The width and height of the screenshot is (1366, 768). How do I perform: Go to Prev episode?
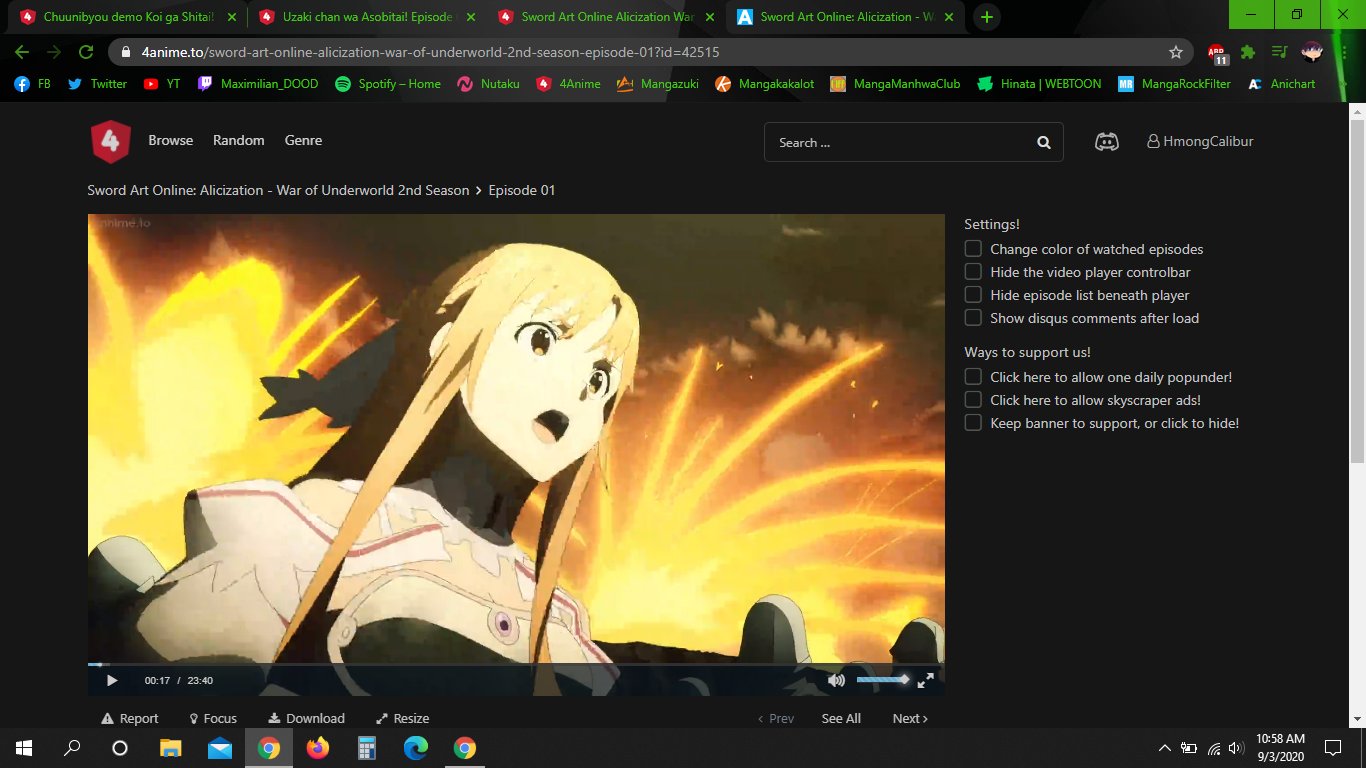pos(776,718)
